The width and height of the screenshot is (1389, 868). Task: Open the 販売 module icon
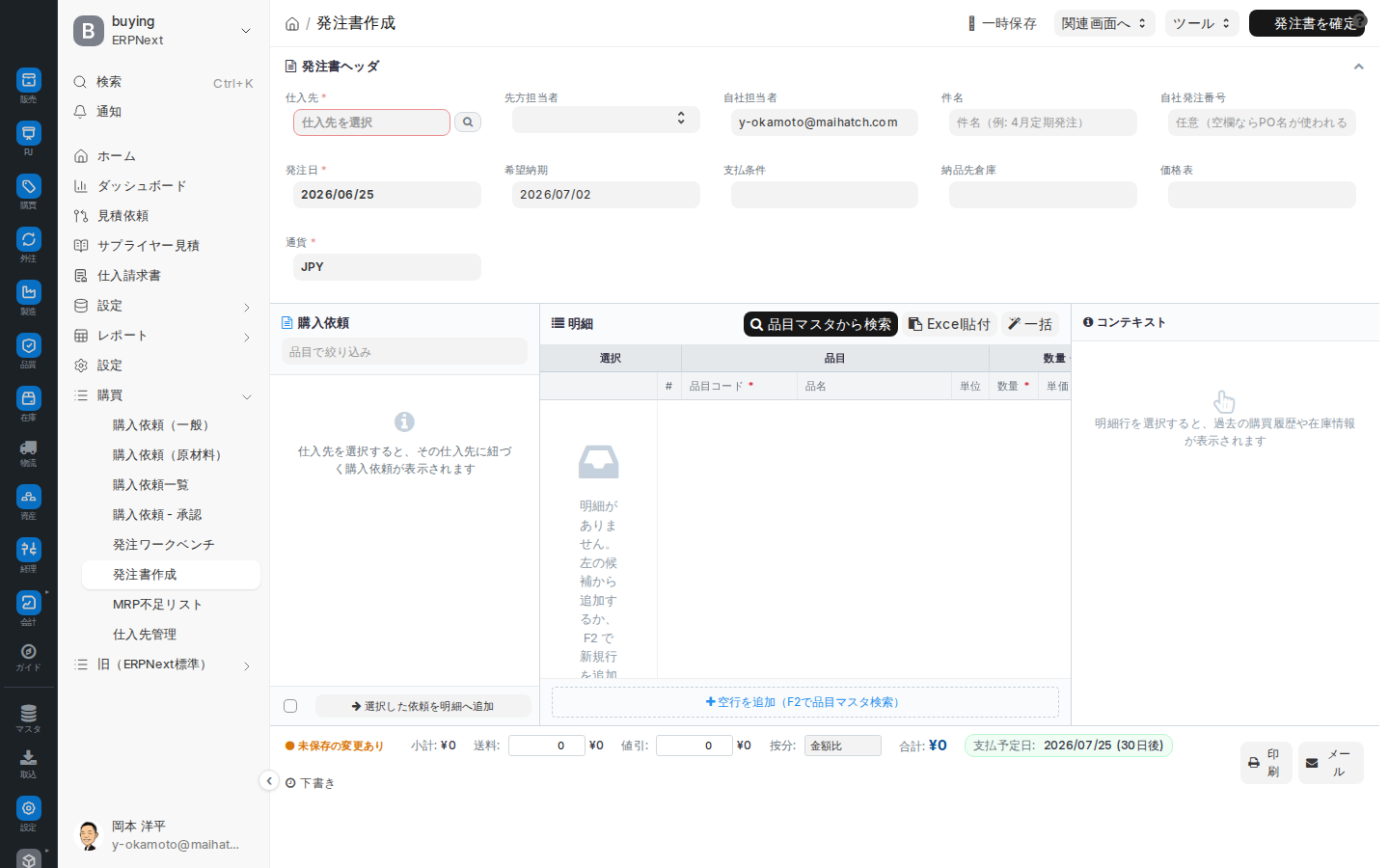tap(29, 80)
